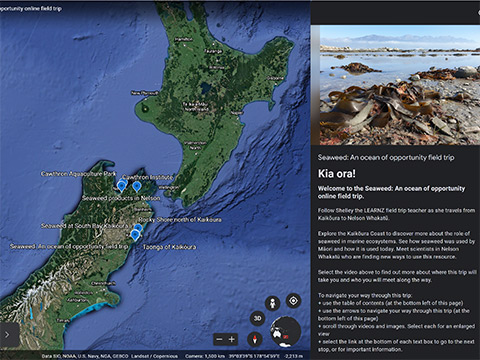Reset heading with the compass icon

(255, 339)
